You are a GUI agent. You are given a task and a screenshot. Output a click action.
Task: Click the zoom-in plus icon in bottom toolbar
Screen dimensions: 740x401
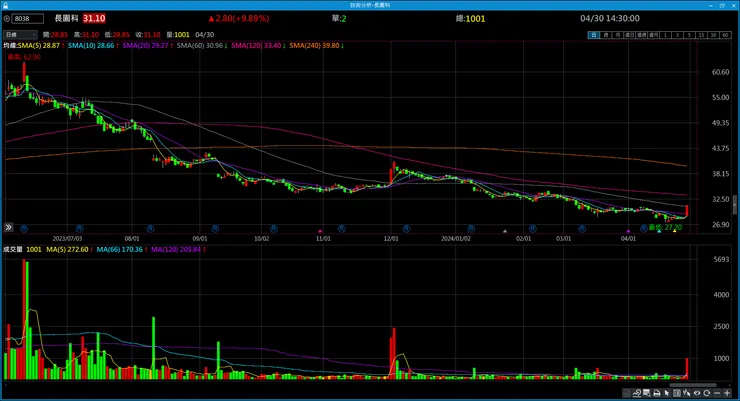click(x=727, y=393)
